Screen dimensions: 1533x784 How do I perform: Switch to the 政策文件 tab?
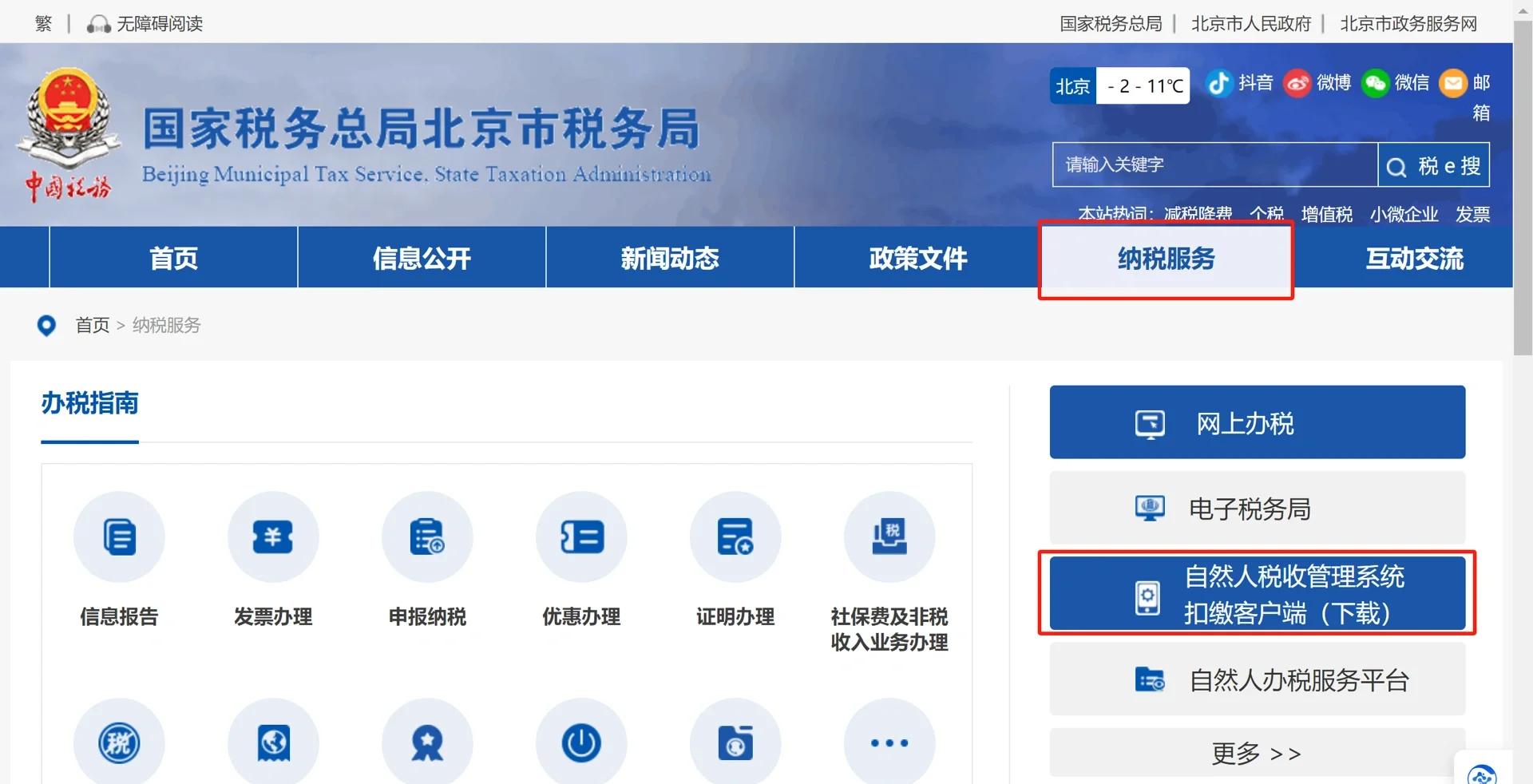[x=917, y=258]
